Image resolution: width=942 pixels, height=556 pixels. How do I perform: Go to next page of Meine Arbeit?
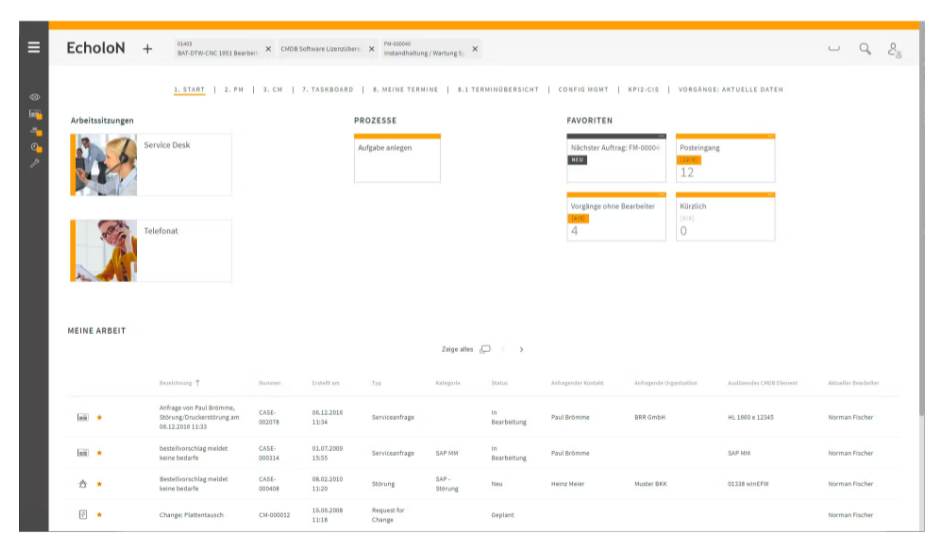click(521, 350)
